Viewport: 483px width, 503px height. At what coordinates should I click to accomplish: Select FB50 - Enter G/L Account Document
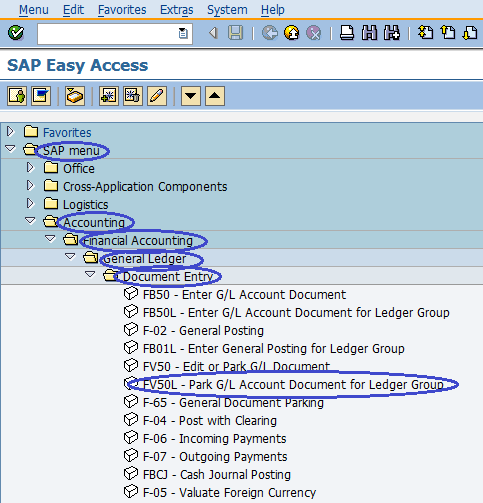(244, 295)
